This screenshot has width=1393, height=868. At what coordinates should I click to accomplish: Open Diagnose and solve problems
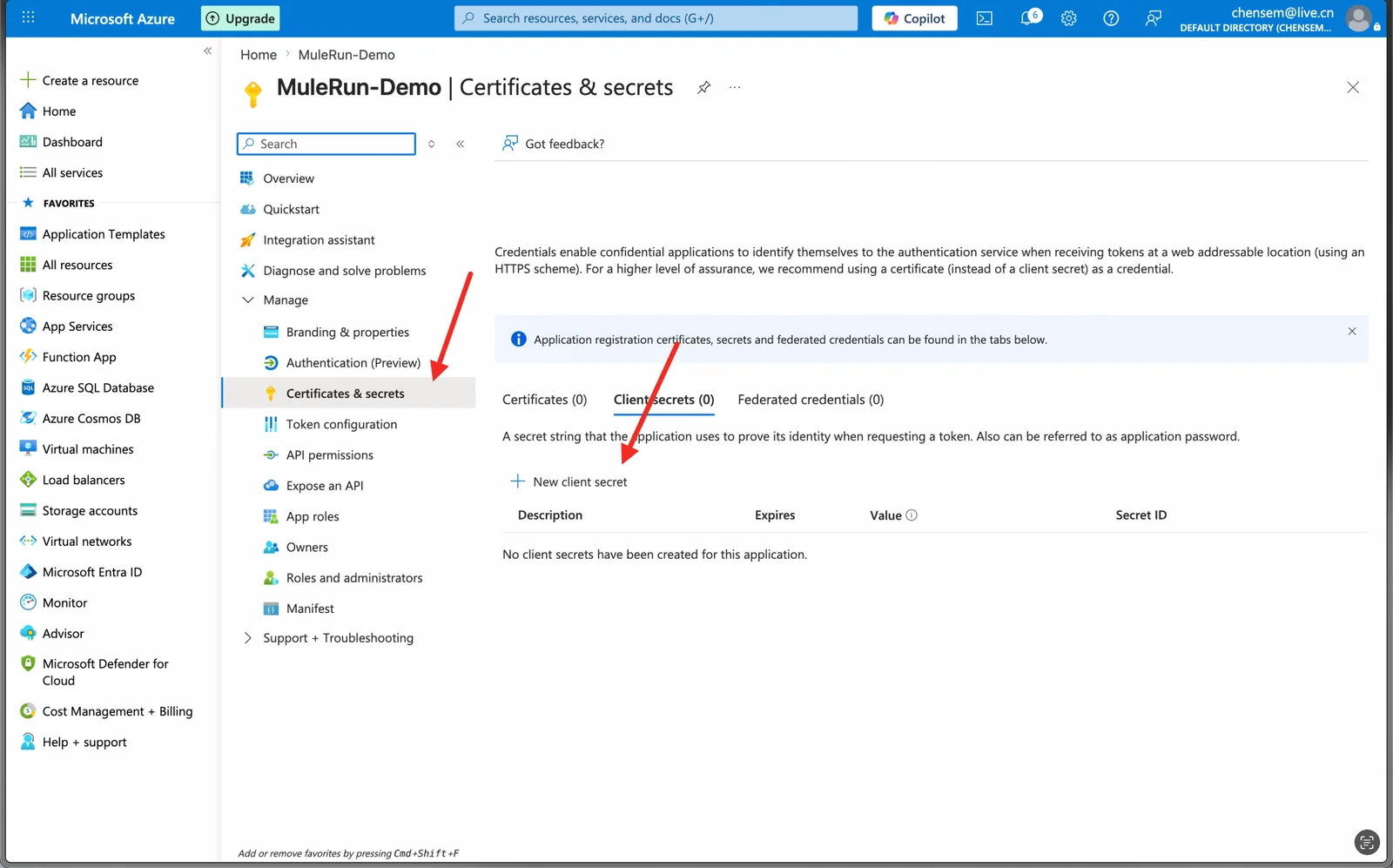(345, 271)
